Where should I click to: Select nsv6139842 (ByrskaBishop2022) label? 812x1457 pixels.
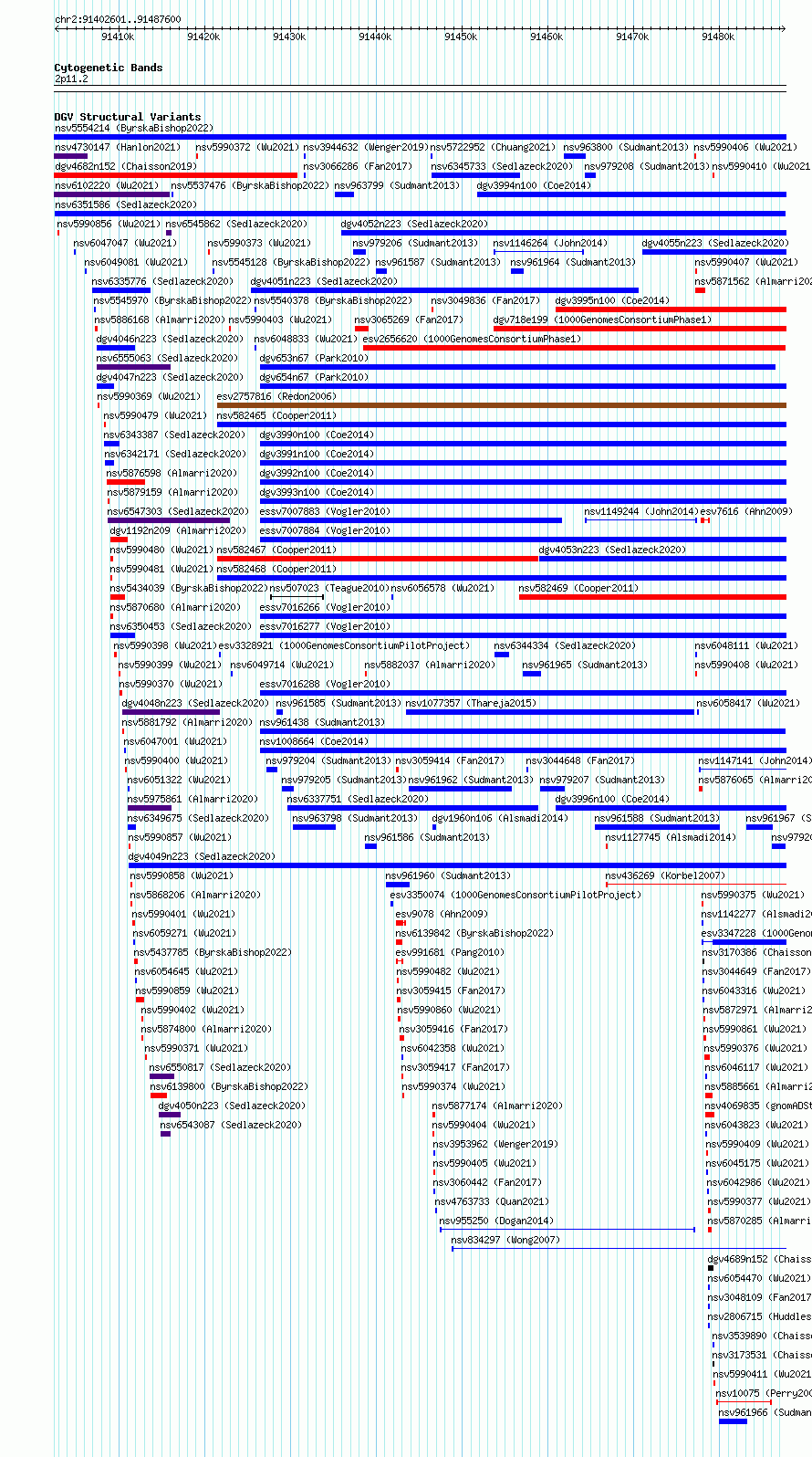click(474, 933)
